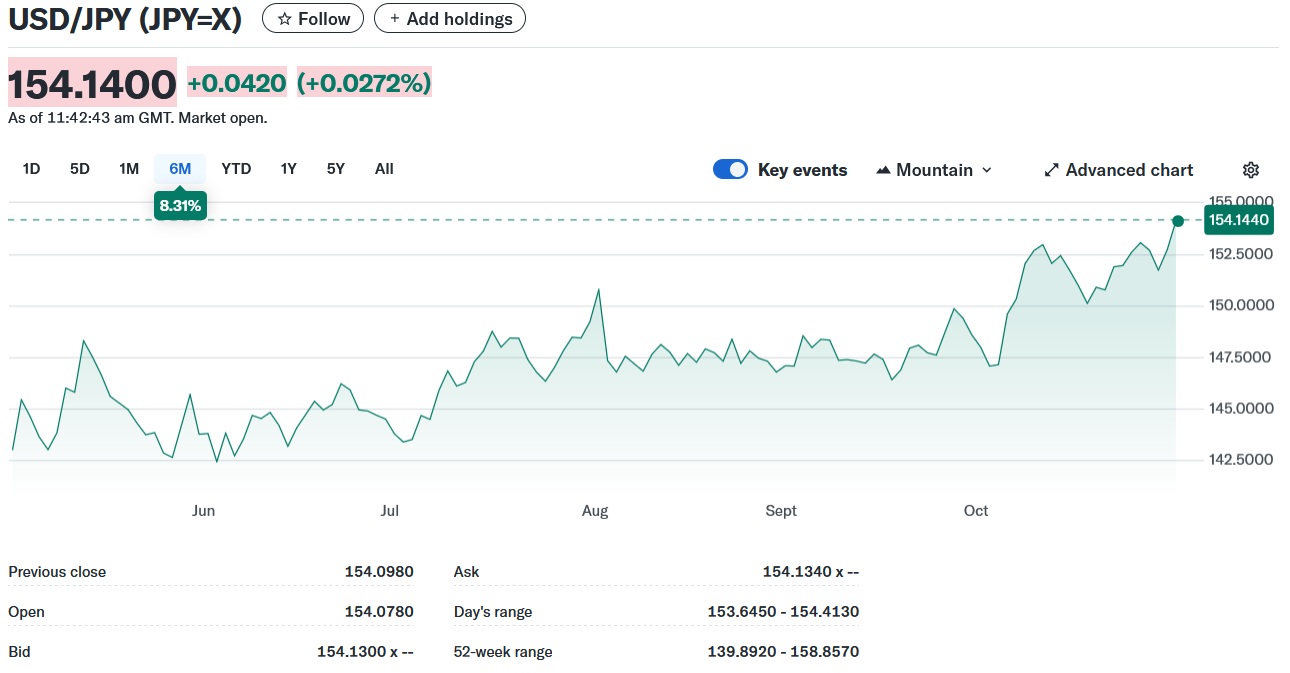This screenshot has width=1290, height=673.
Task: Click the (+0.0272%) percent change
Action: tap(364, 83)
